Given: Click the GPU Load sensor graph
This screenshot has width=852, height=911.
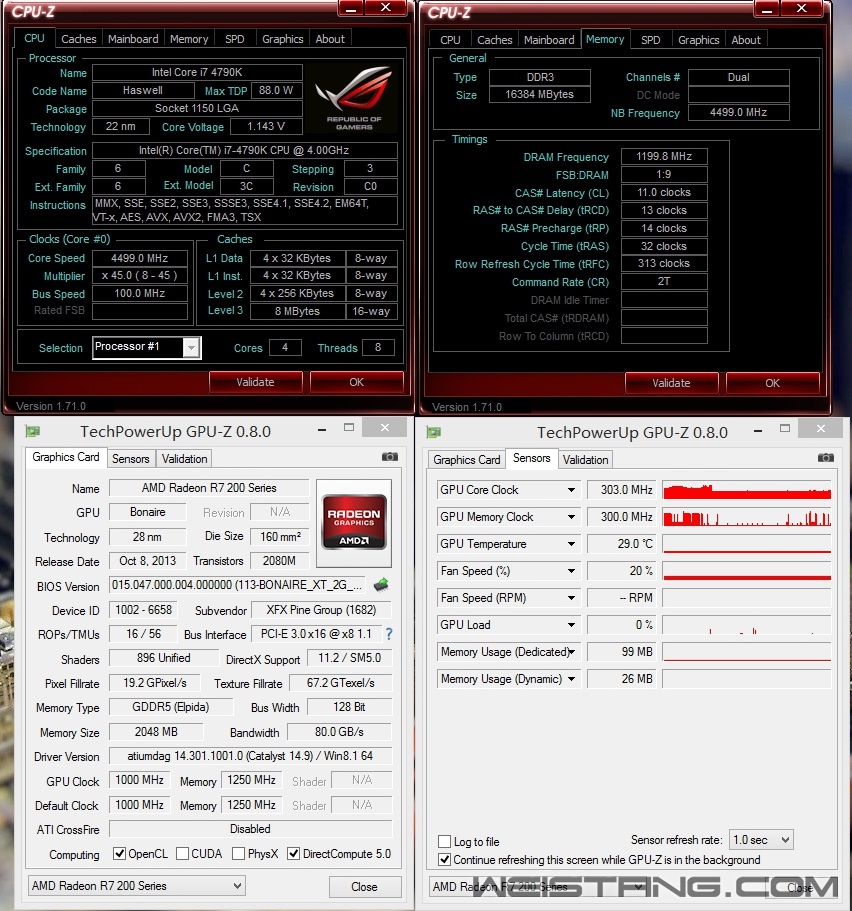Looking at the screenshot, I should click(x=747, y=625).
